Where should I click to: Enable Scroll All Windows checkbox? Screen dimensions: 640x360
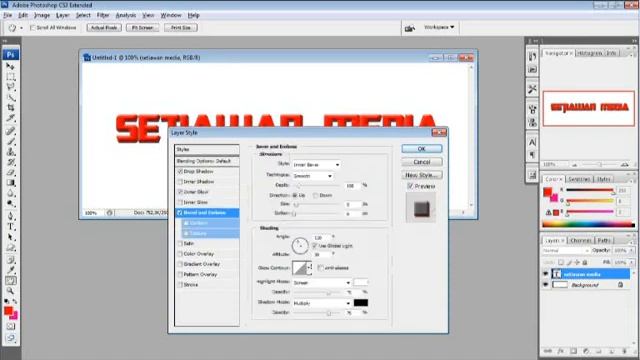33,28
